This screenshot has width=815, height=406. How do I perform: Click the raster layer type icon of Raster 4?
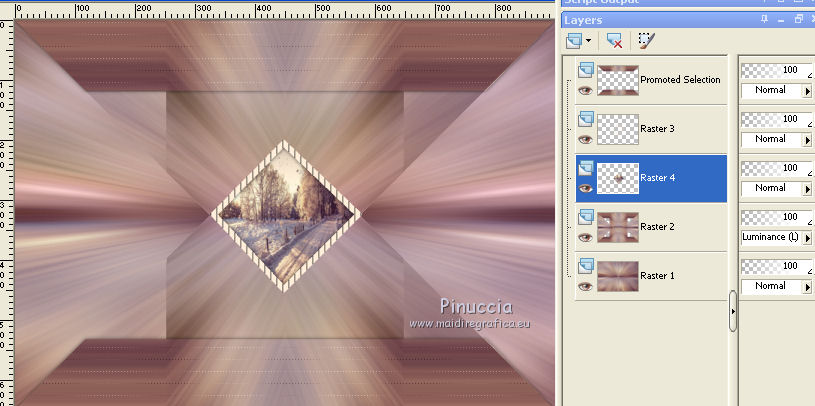586,167
